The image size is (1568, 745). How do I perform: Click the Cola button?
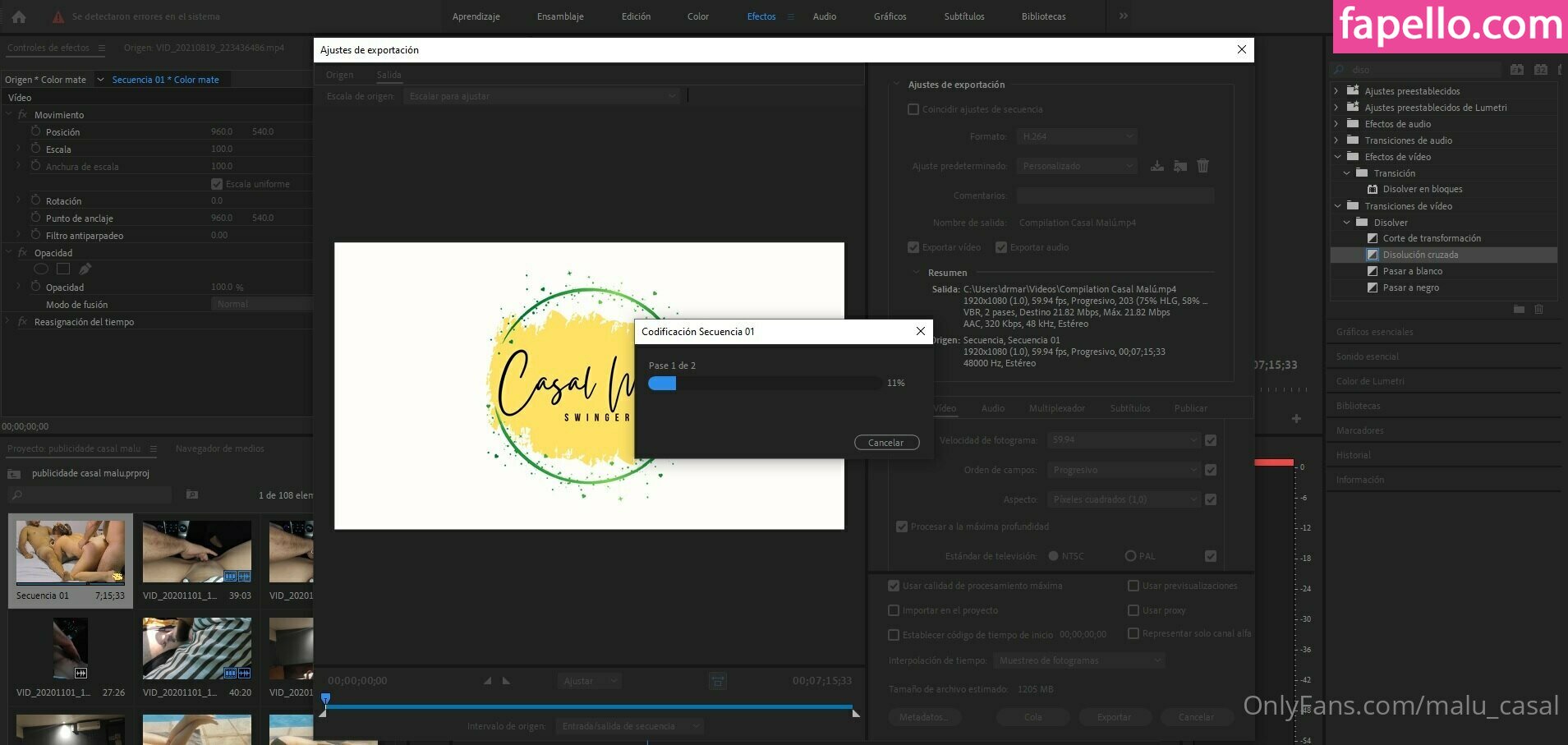(x=1032, y=717)
